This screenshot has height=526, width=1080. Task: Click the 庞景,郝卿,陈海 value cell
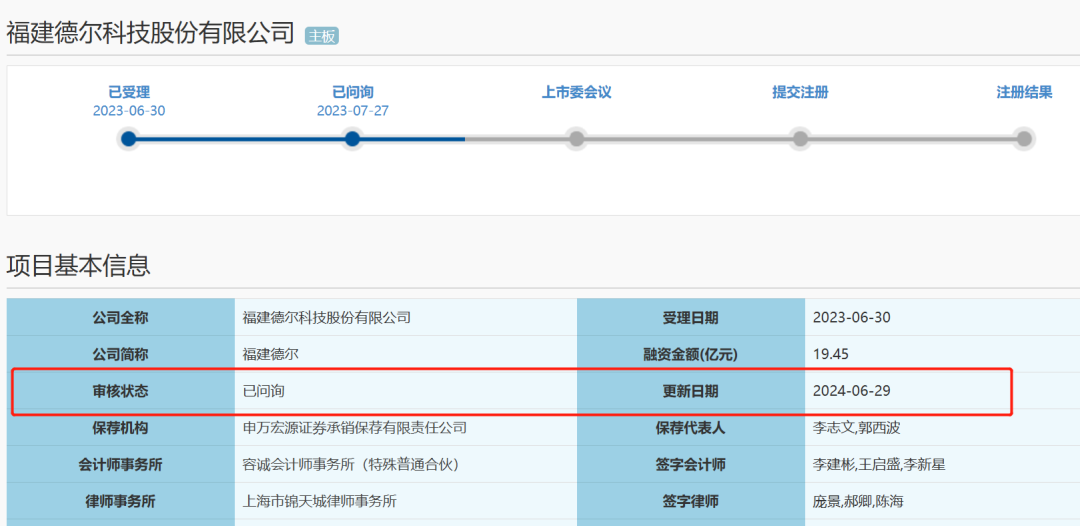click(942, 501)
